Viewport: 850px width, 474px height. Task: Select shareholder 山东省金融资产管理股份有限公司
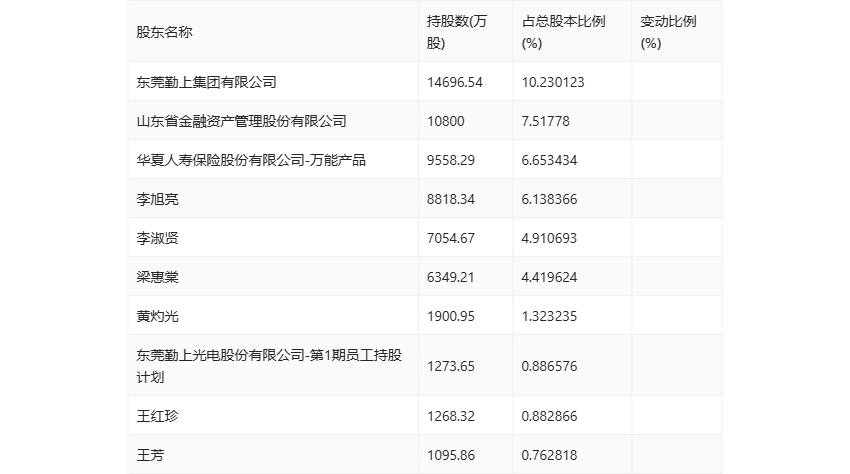[x=241, y=121]
